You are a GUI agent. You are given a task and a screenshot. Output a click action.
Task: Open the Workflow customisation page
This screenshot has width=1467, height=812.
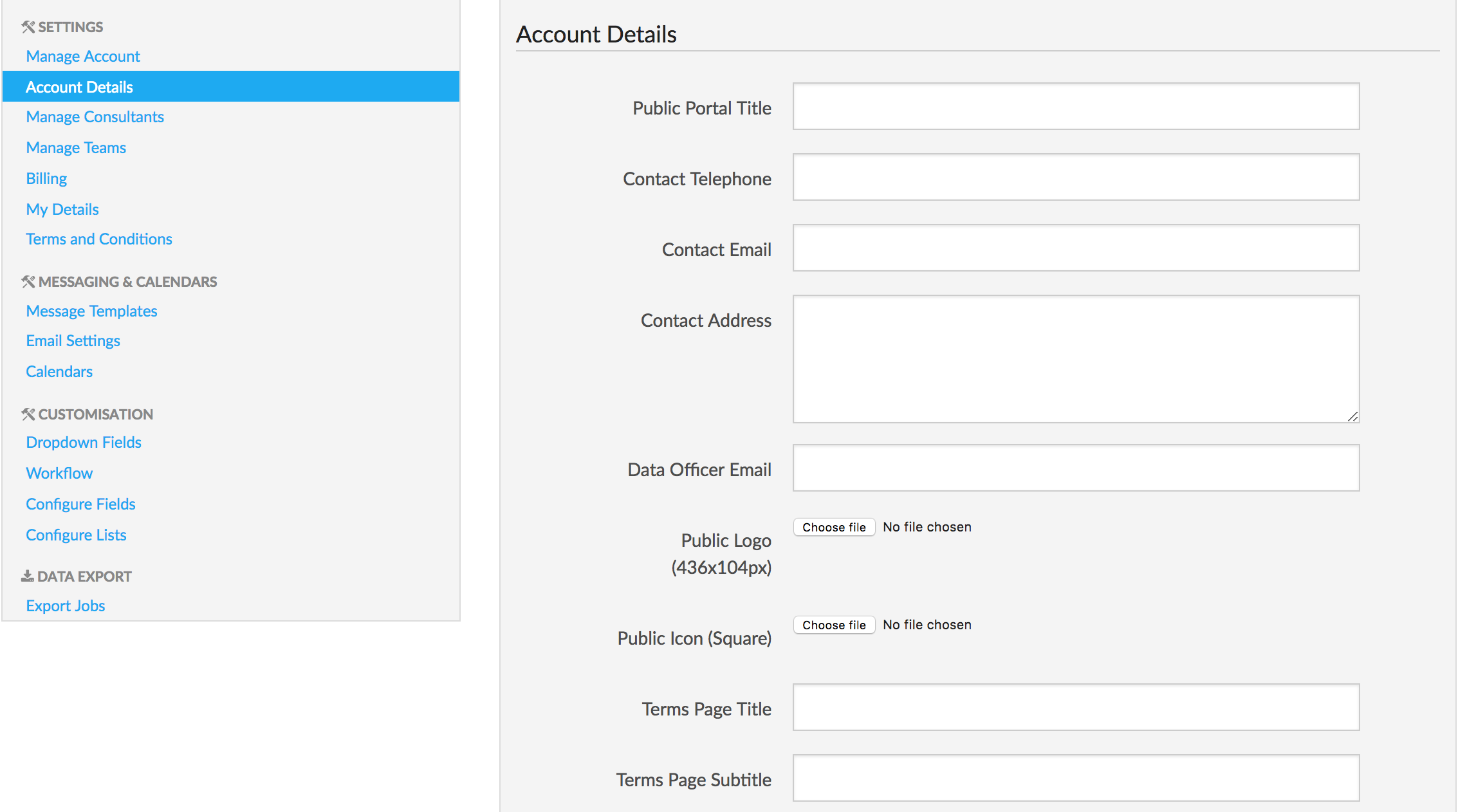pos(59,474)
